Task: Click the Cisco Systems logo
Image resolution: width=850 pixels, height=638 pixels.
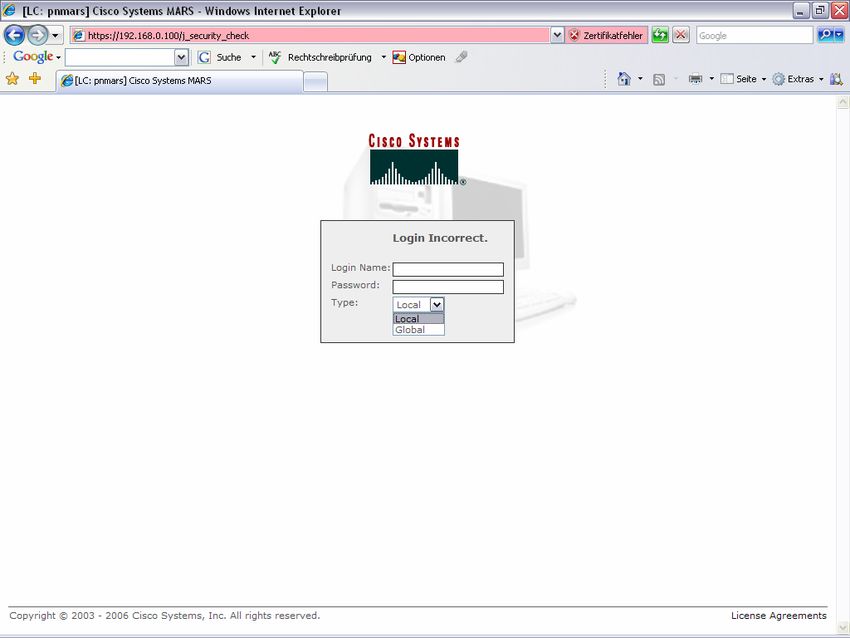Action: [x=415, y=159]
